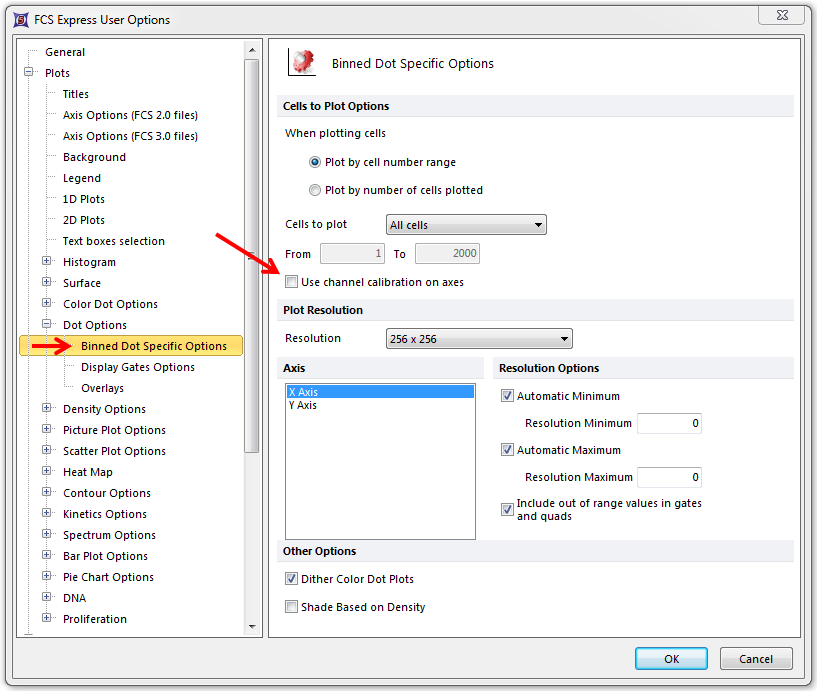Viewport: 817px width, 693px height.
Task: Click the OK button
Action: pos(671,658)
